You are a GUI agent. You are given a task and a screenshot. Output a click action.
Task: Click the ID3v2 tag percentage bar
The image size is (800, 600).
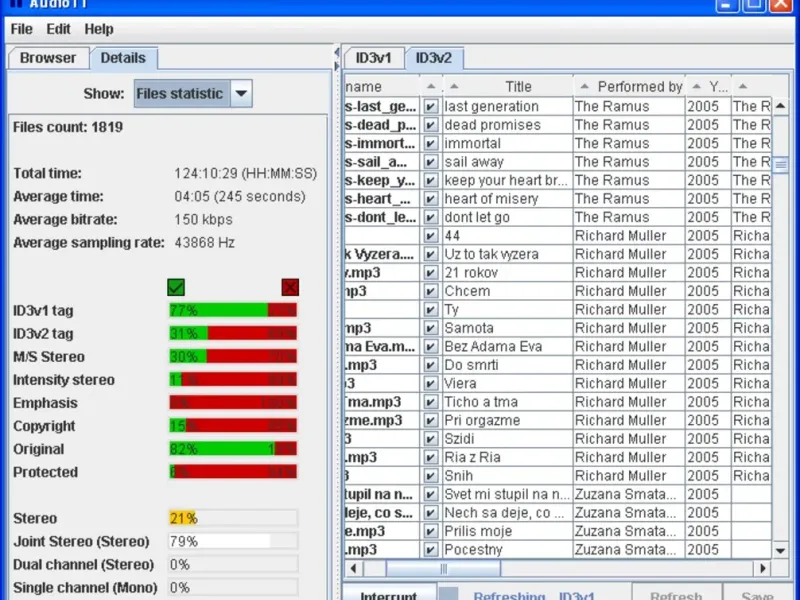(x=233, y=333)
